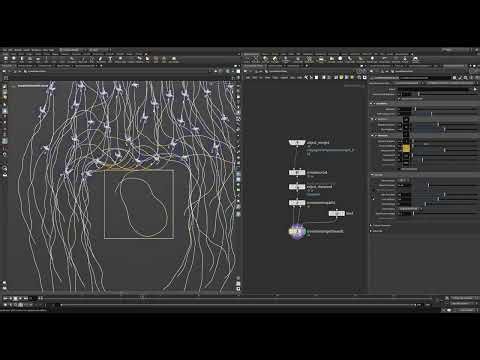Click the top parameter text field
The height and width of the screenshot is (360, 480).
coord(434,89)
